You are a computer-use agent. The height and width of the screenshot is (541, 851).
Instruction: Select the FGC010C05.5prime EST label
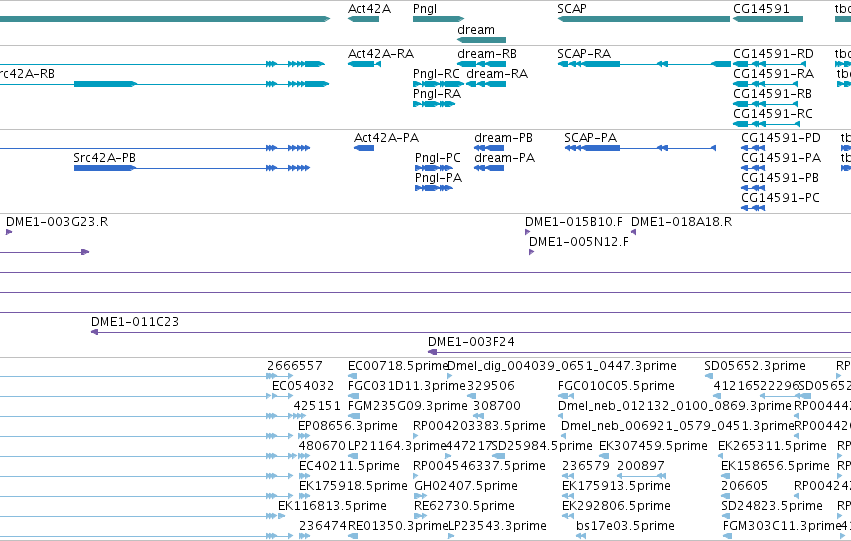pos(616,386)
